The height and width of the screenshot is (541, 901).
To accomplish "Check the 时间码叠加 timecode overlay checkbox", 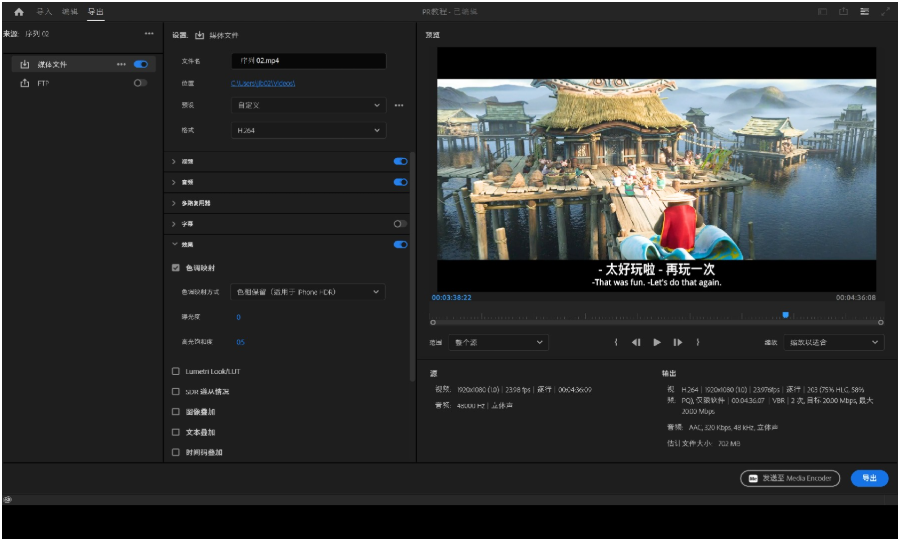I will tap(176, 452).
